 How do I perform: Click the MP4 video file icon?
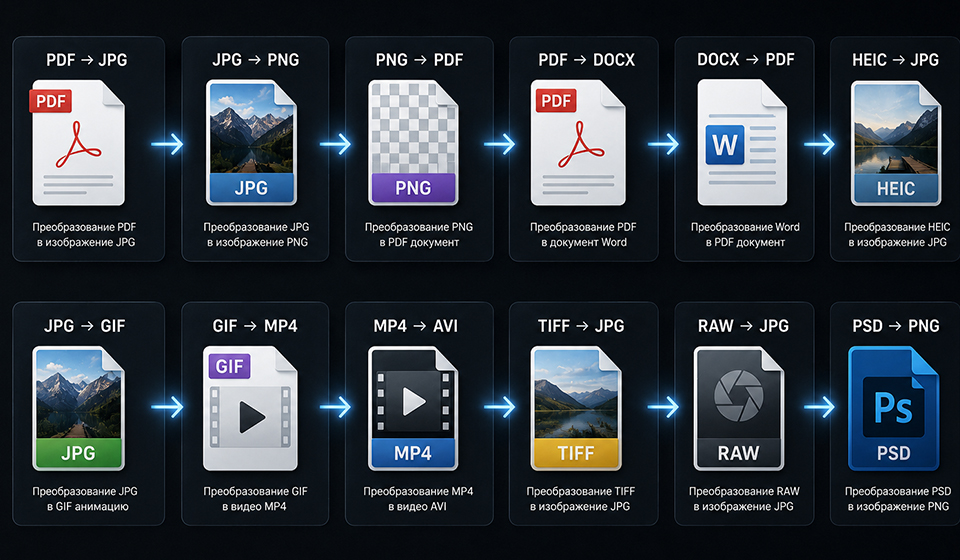coord(413,408)
